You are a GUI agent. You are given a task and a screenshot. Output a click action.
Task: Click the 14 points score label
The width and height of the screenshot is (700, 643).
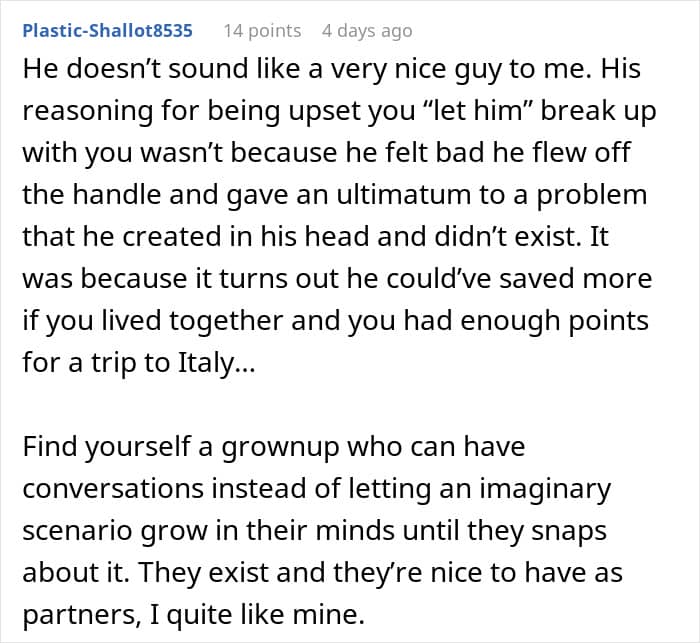tap(262, 31)
